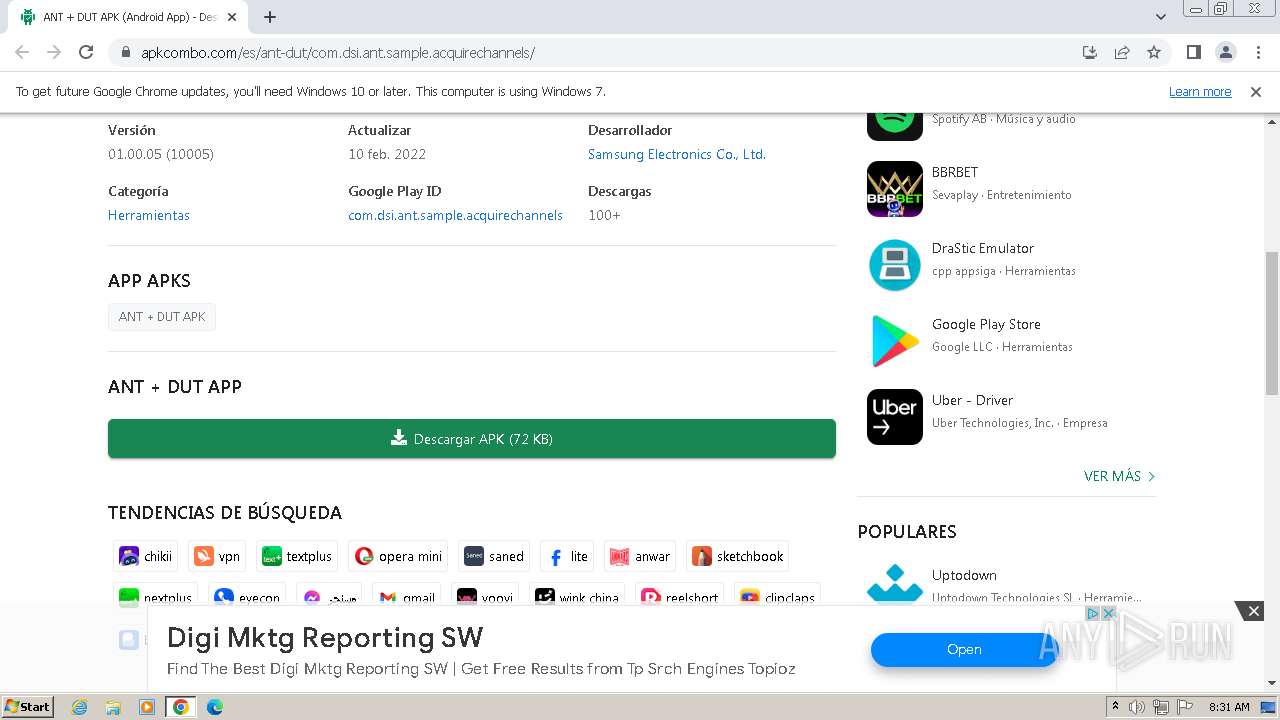The image size is (1280, 720).
Task: Click the Descargar APK (72 KB) button
Action: (x=472, y=439)
